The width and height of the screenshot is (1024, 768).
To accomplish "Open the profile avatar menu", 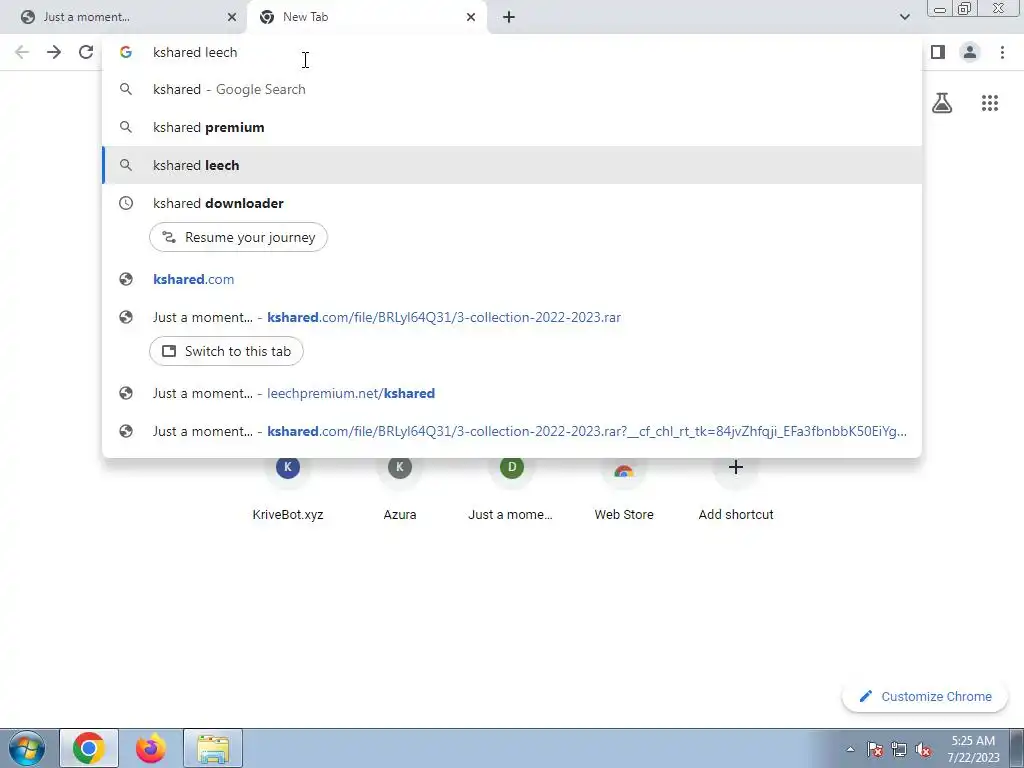I will 970,52.
